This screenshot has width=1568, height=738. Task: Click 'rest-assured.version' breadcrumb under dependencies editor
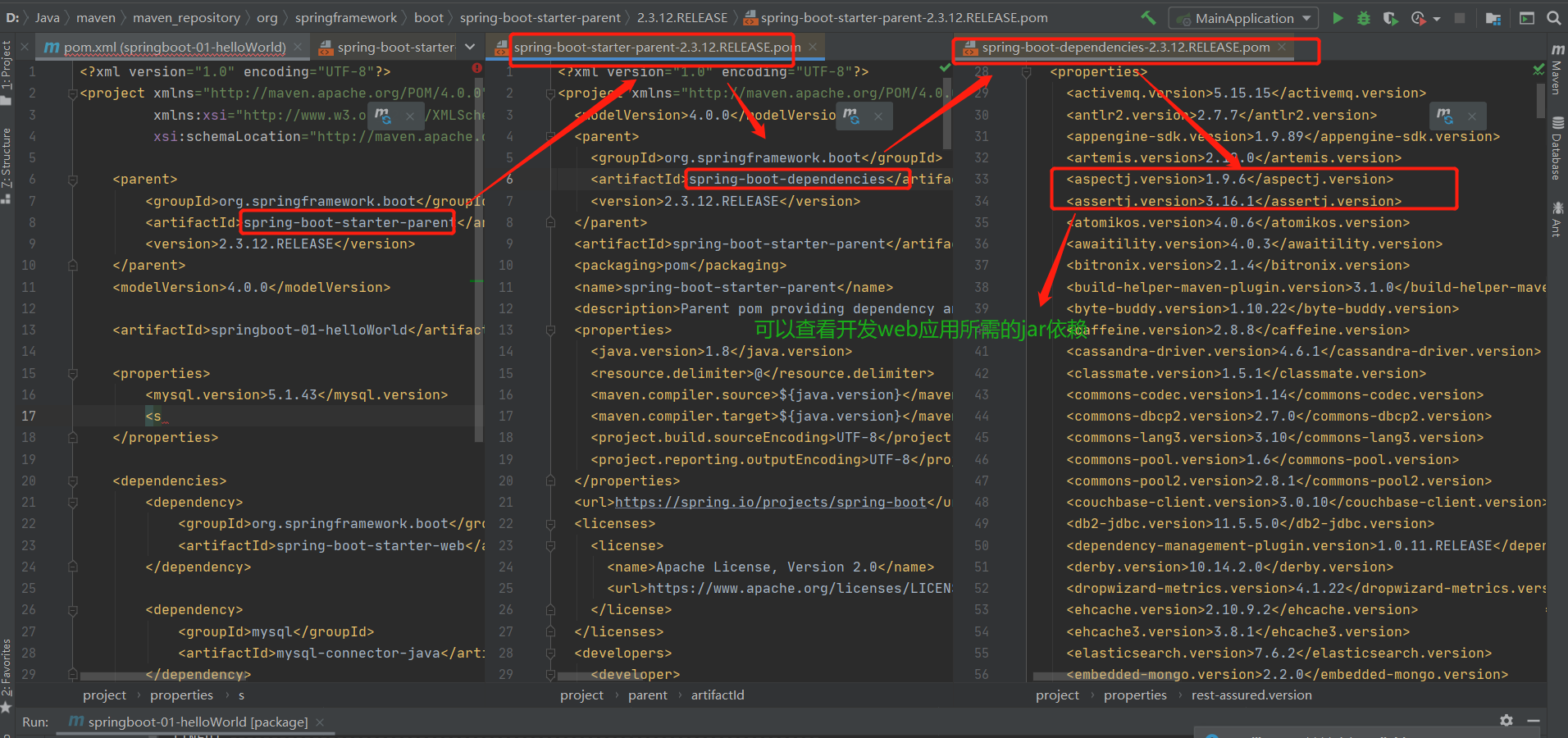tap(1251, 695)
